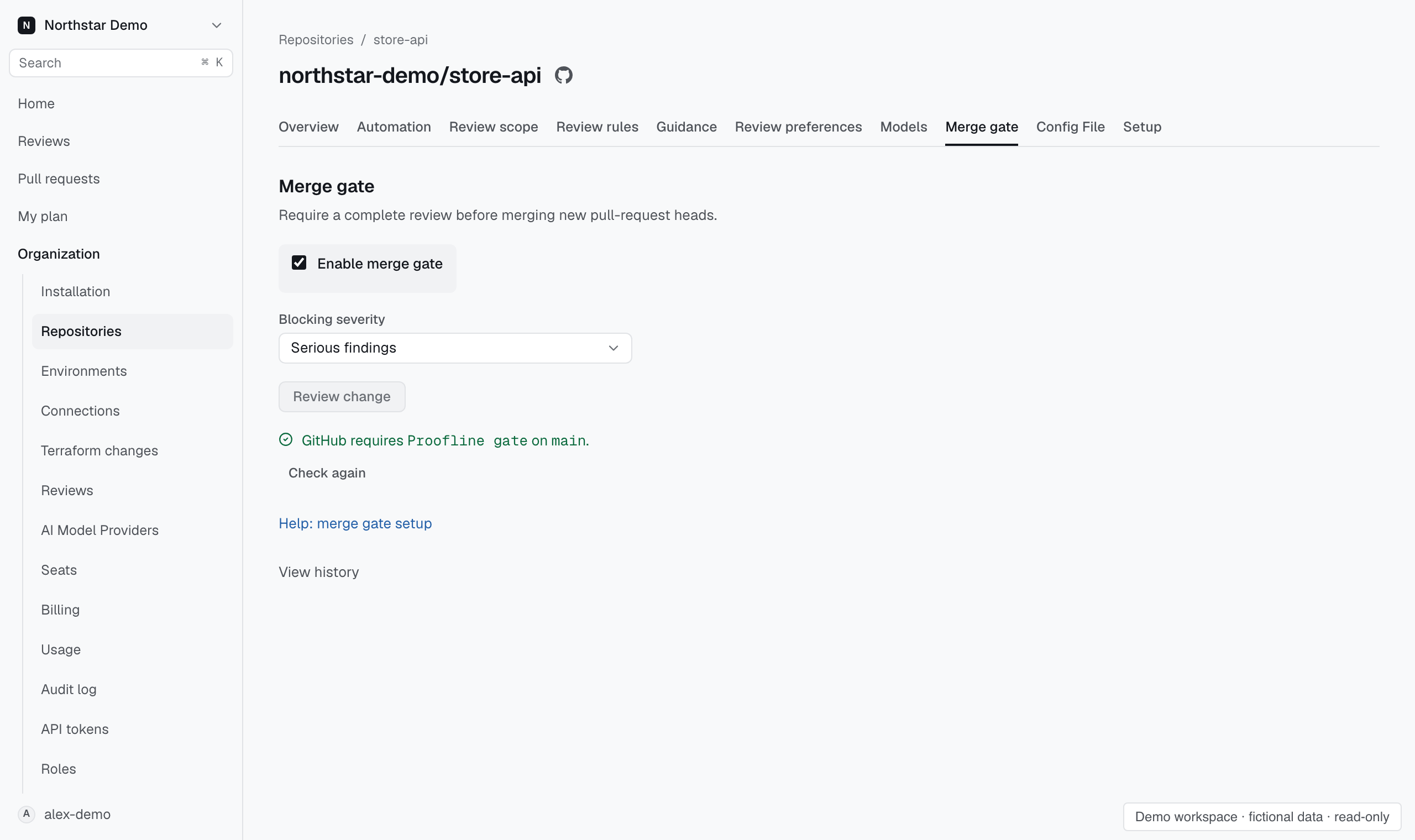Switch to the Automation tab
The height and width of the screenshot is (840, 1415).
click(394, 127)
